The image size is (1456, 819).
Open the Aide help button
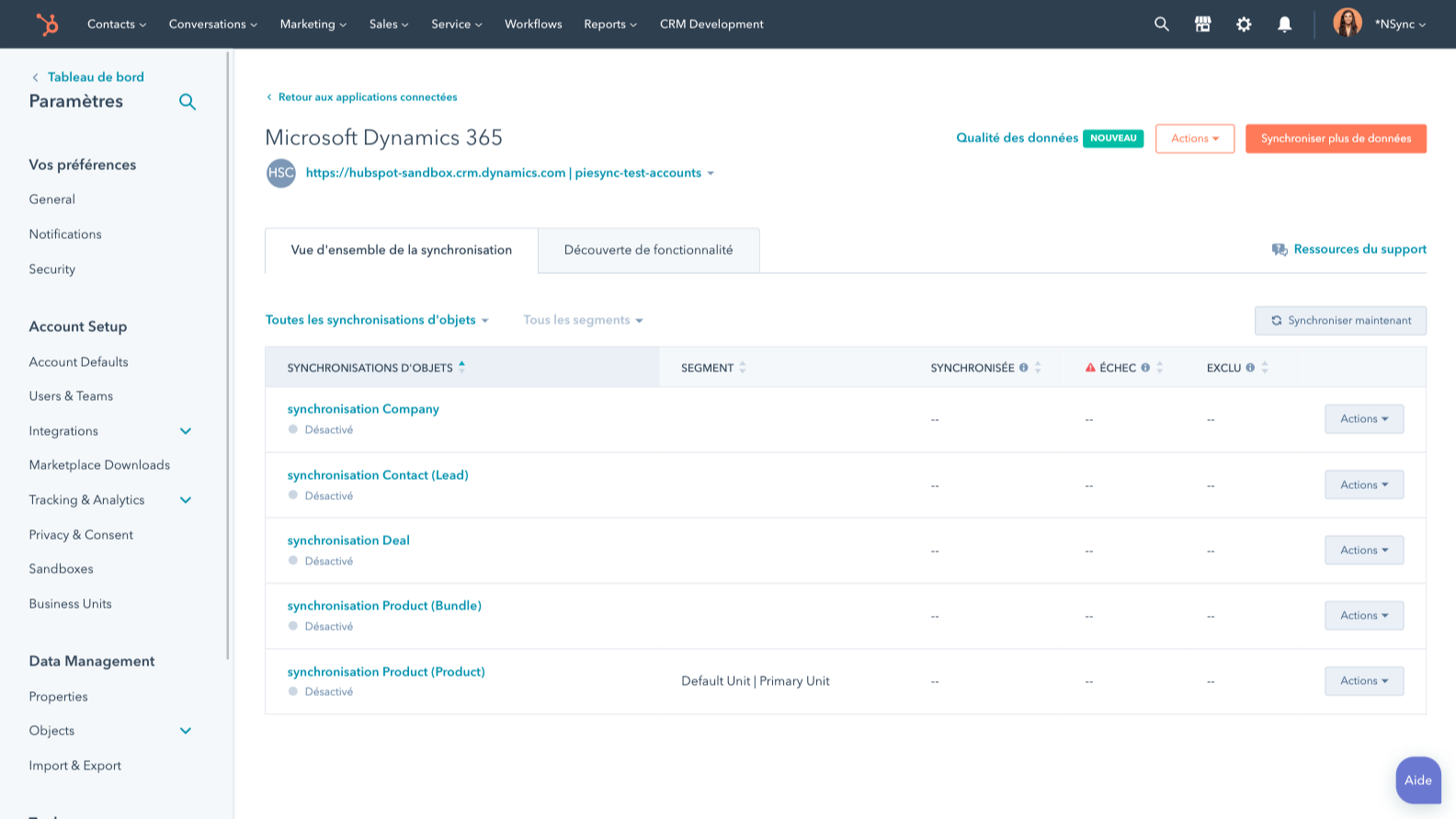pos(1417,780)
